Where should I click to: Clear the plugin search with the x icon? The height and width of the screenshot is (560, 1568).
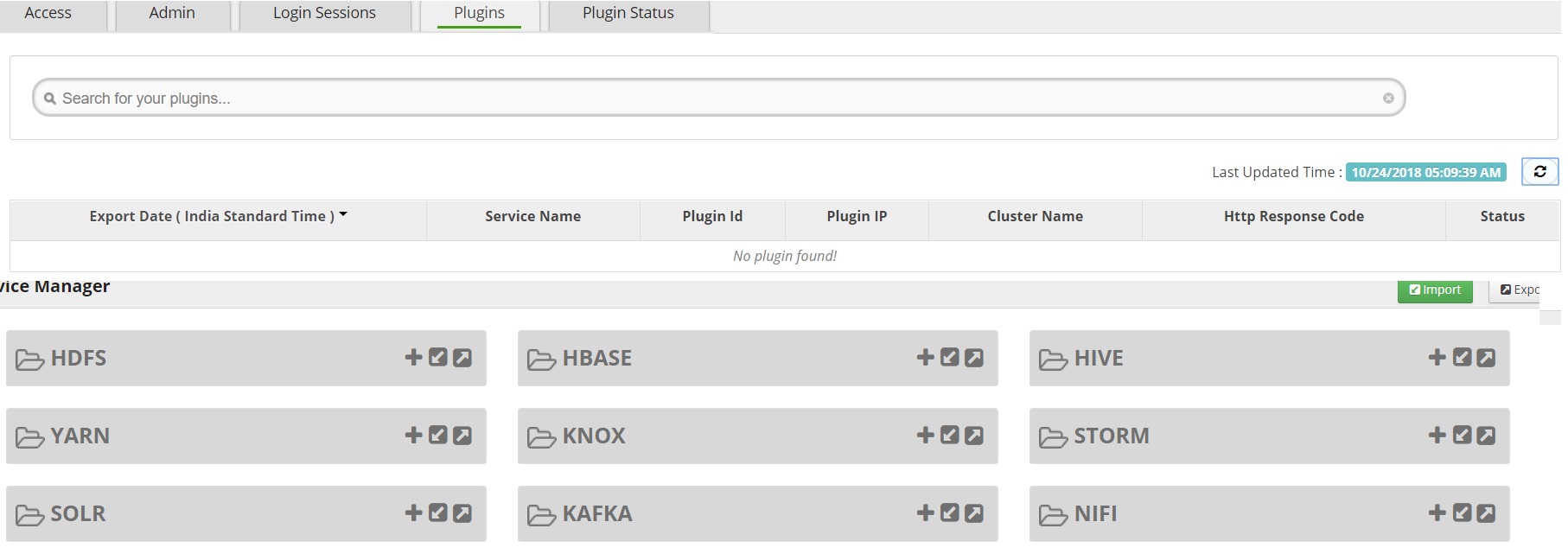pyautogui.click(x=1388, y=99)
